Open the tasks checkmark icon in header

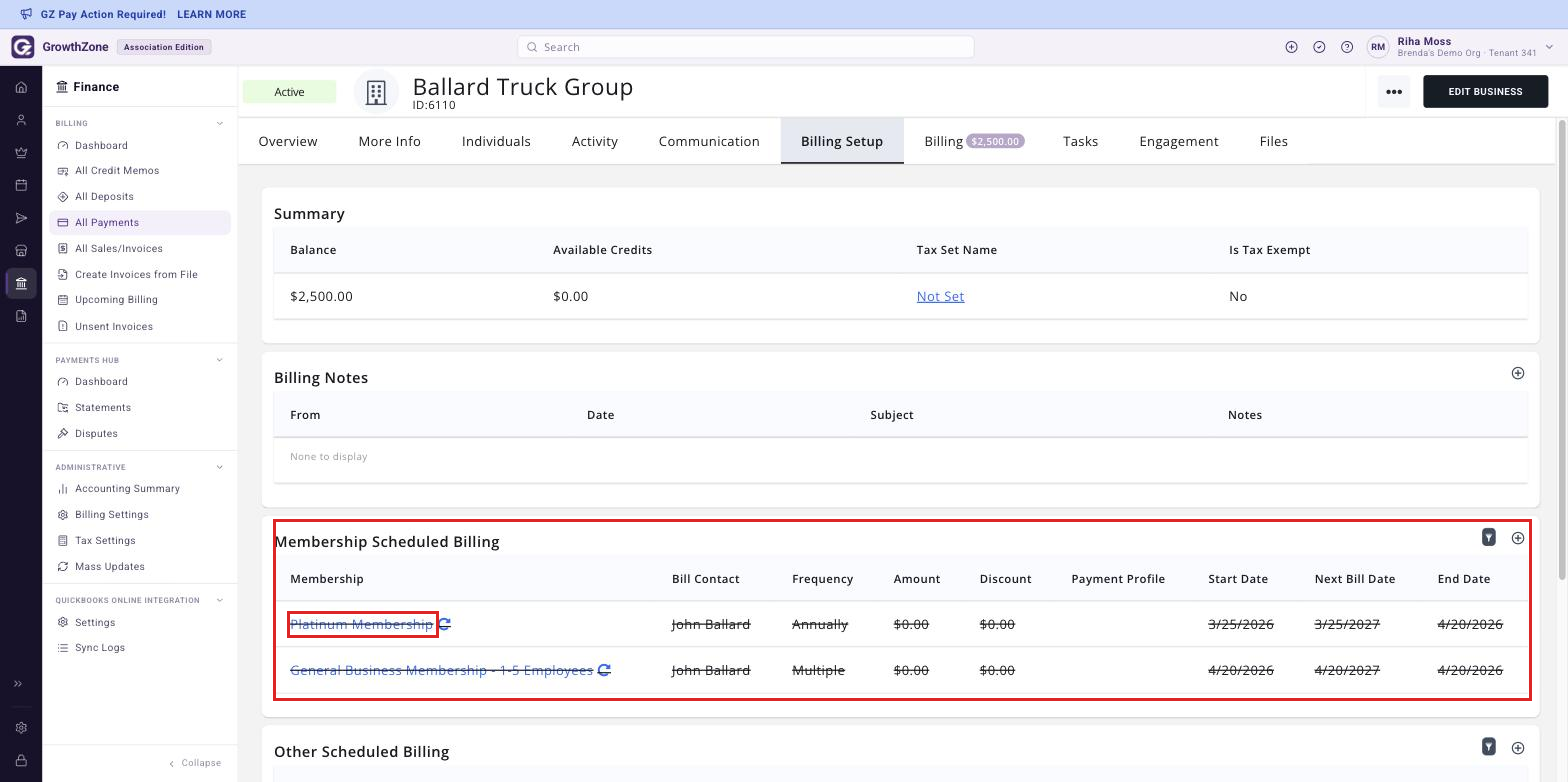click(1319, 47)
